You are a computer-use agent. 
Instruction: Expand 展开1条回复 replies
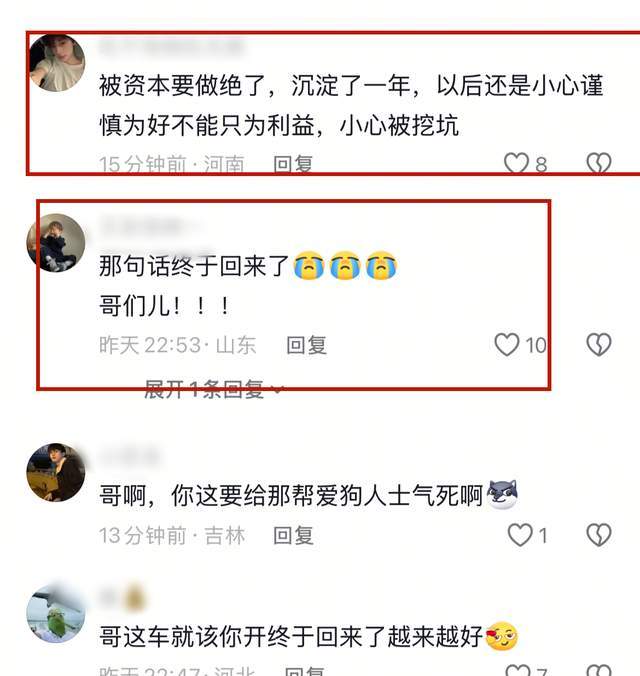coord(213,390)
